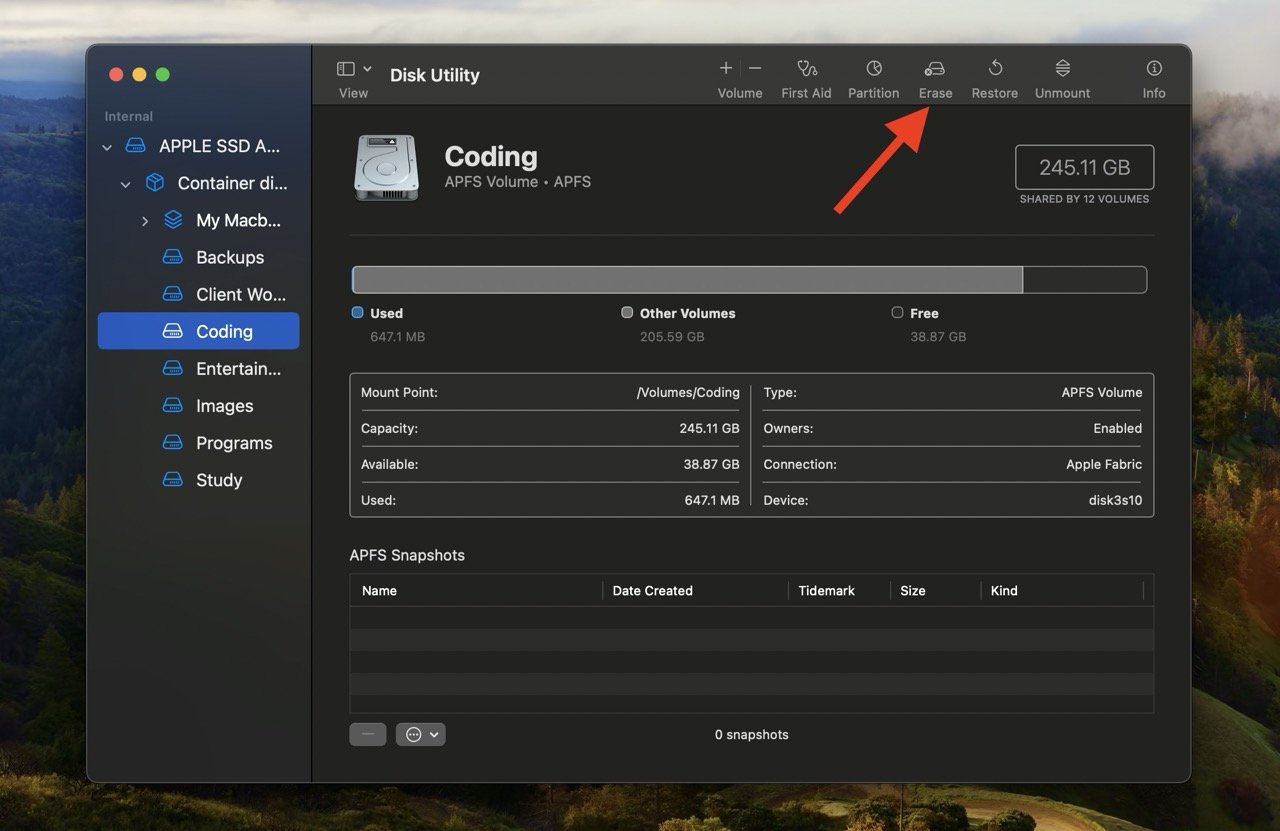Open snapshot actions ellipsis dropdown
Image resolution: width=1280 pixels, height=831 pixels.
tap(421, 735)
